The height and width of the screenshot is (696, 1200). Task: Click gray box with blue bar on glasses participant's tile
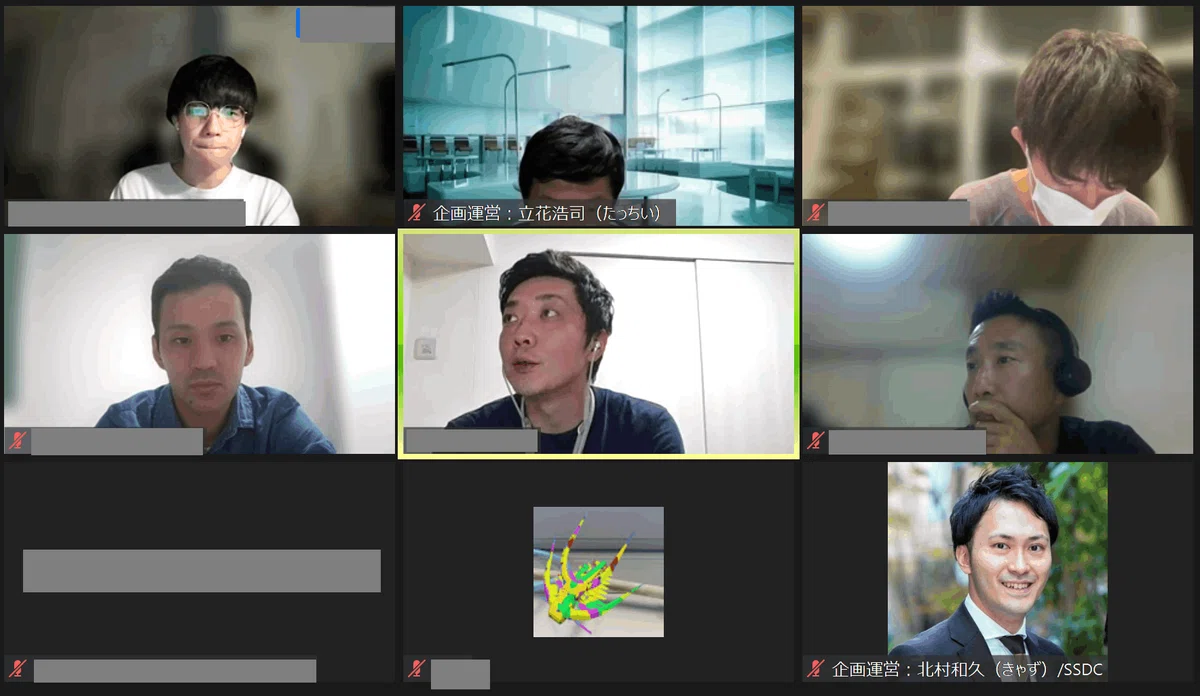[x=345, y=24]
